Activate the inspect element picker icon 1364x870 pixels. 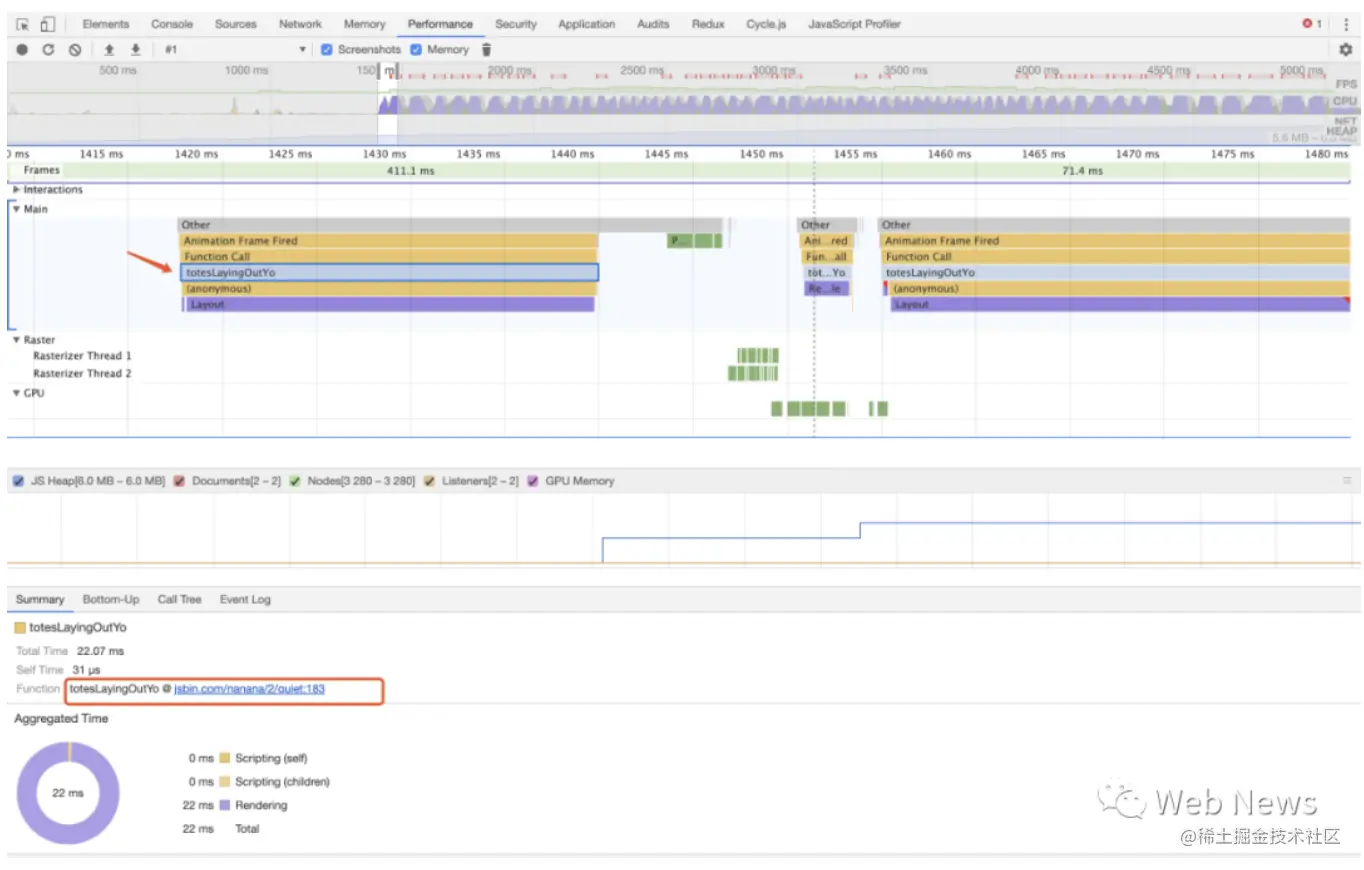click(23, 24)
